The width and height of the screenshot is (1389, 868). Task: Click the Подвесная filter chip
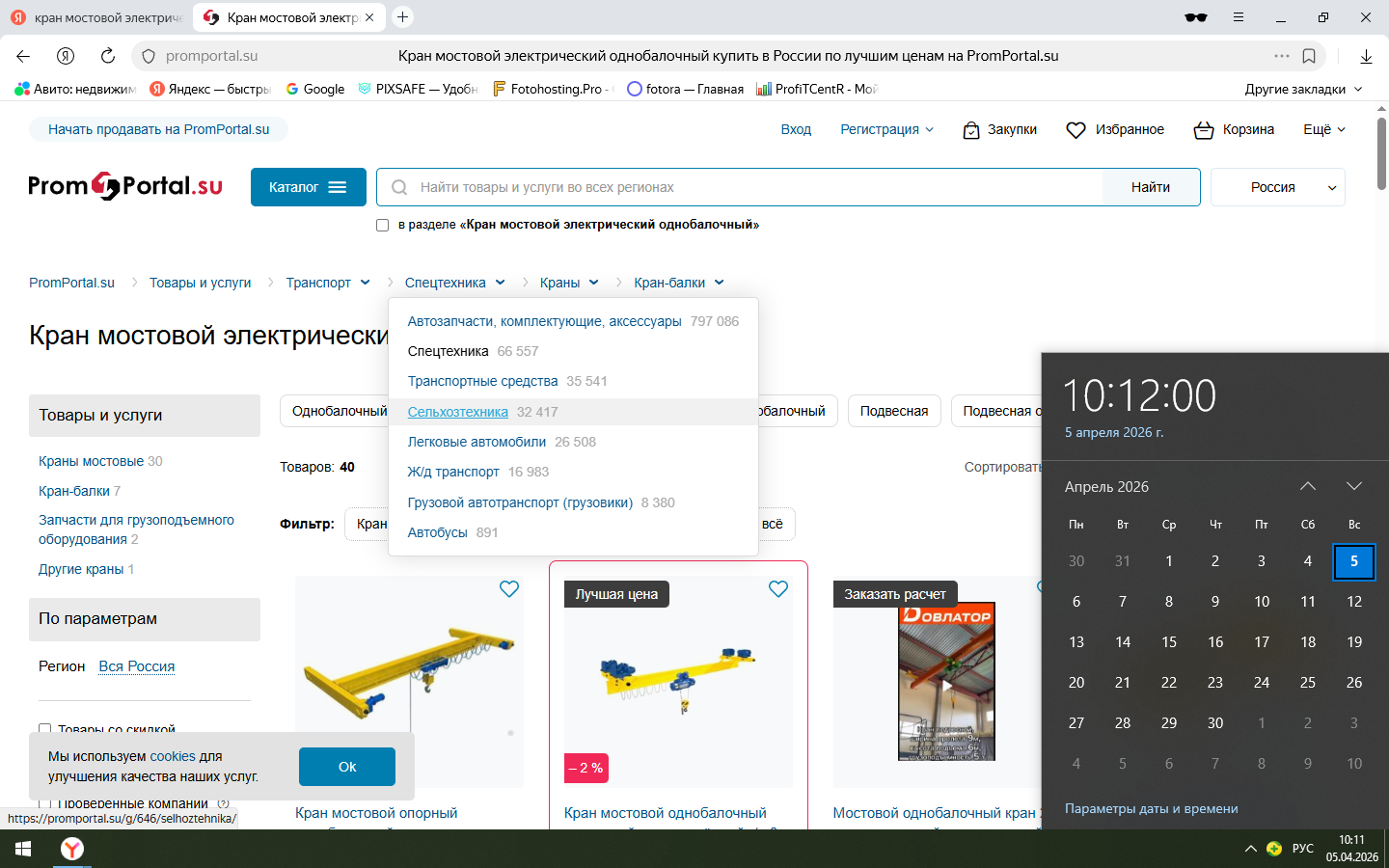(894, 411)
